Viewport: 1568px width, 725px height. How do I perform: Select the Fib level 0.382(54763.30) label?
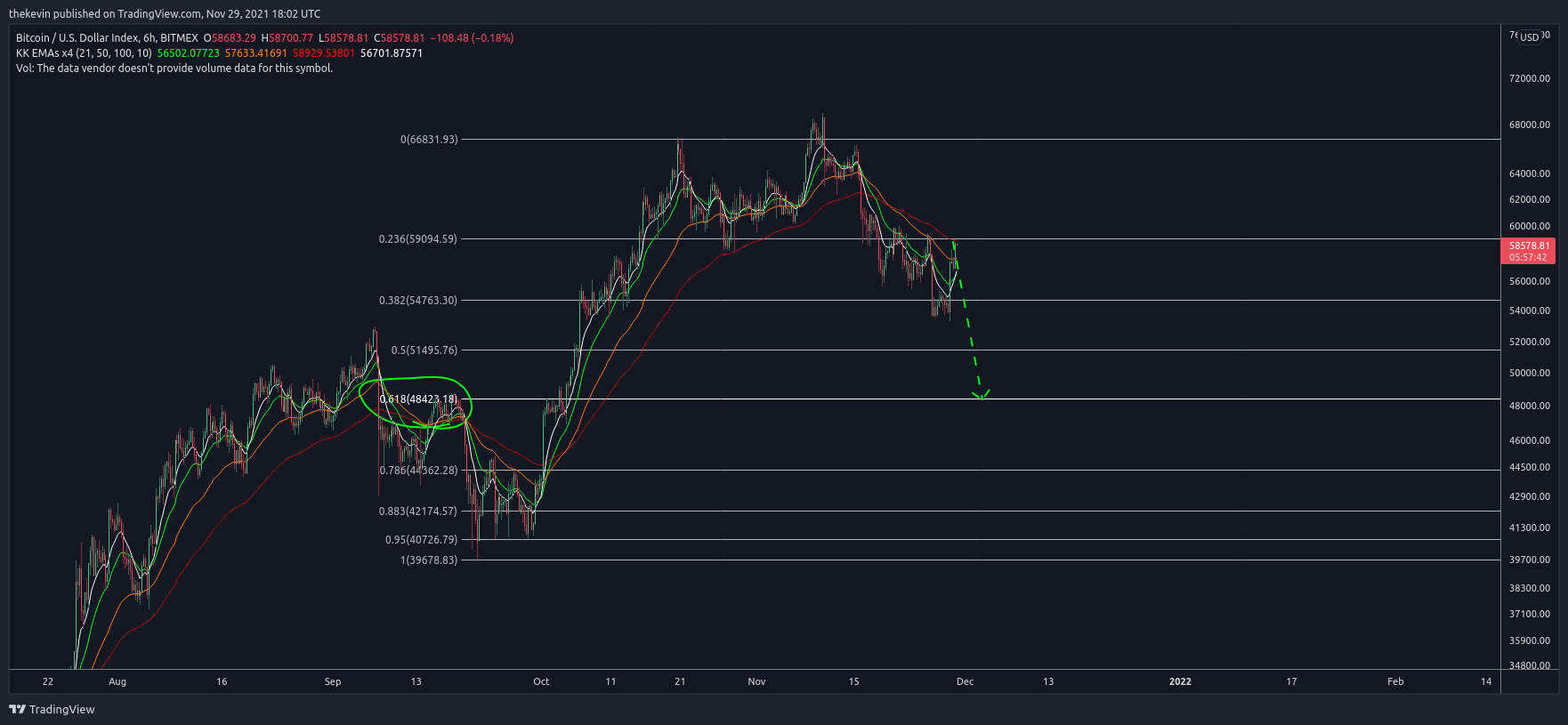tap(418, 301)
